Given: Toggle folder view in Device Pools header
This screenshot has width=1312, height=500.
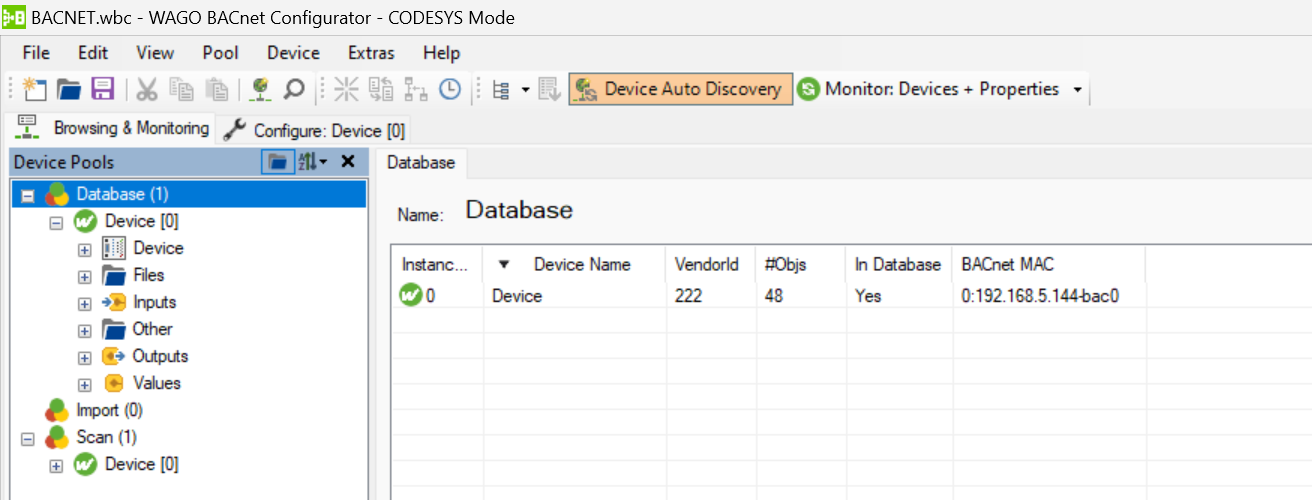Looking at the screenshot, I should click(278, 161).
